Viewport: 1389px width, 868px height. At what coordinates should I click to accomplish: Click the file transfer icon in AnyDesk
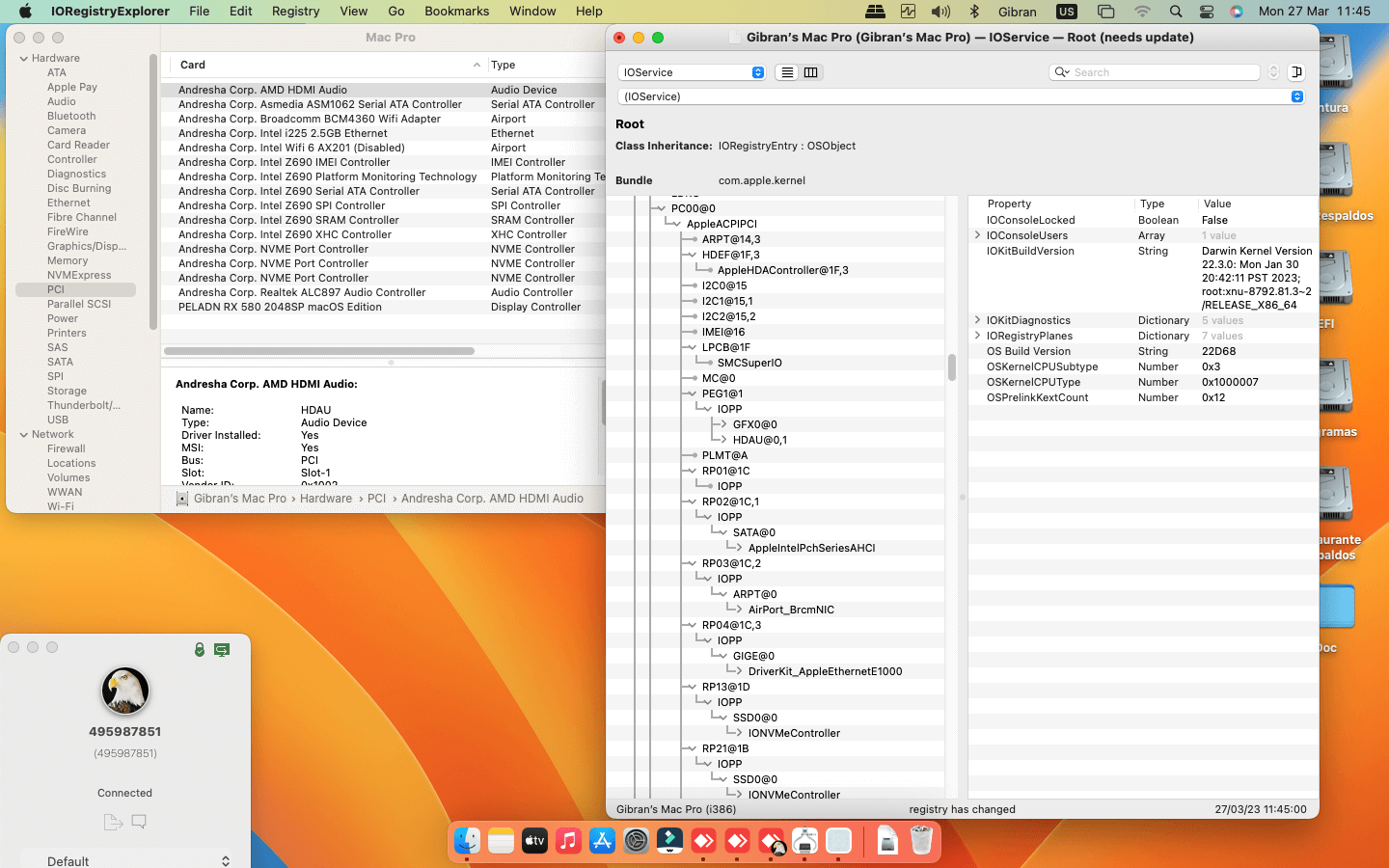112,822
